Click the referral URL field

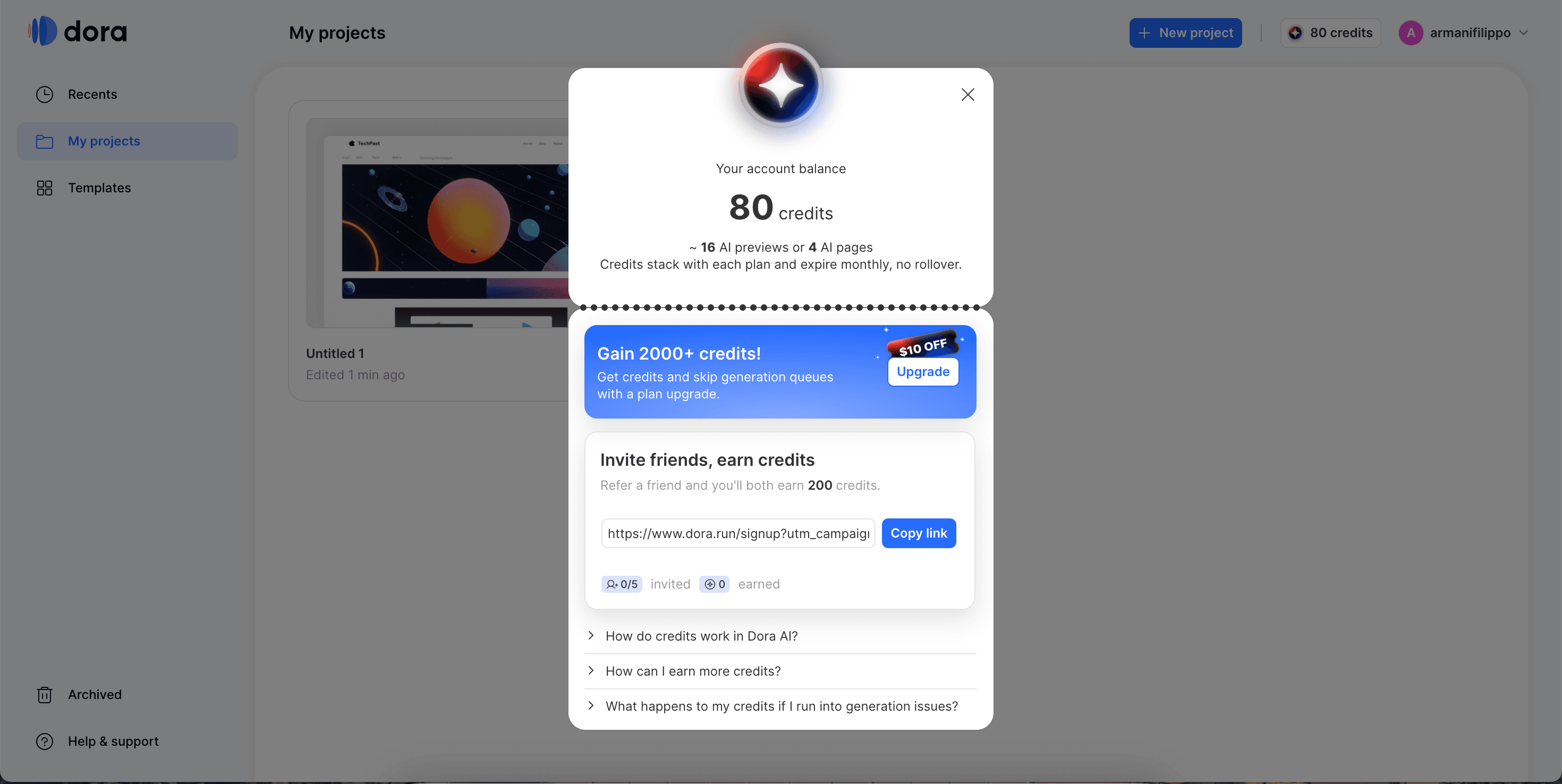(x=738, y=533)
